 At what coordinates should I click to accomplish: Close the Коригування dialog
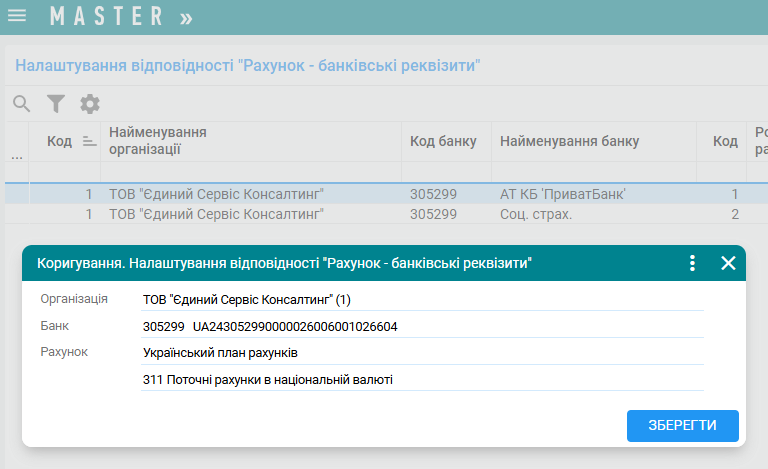728,263
